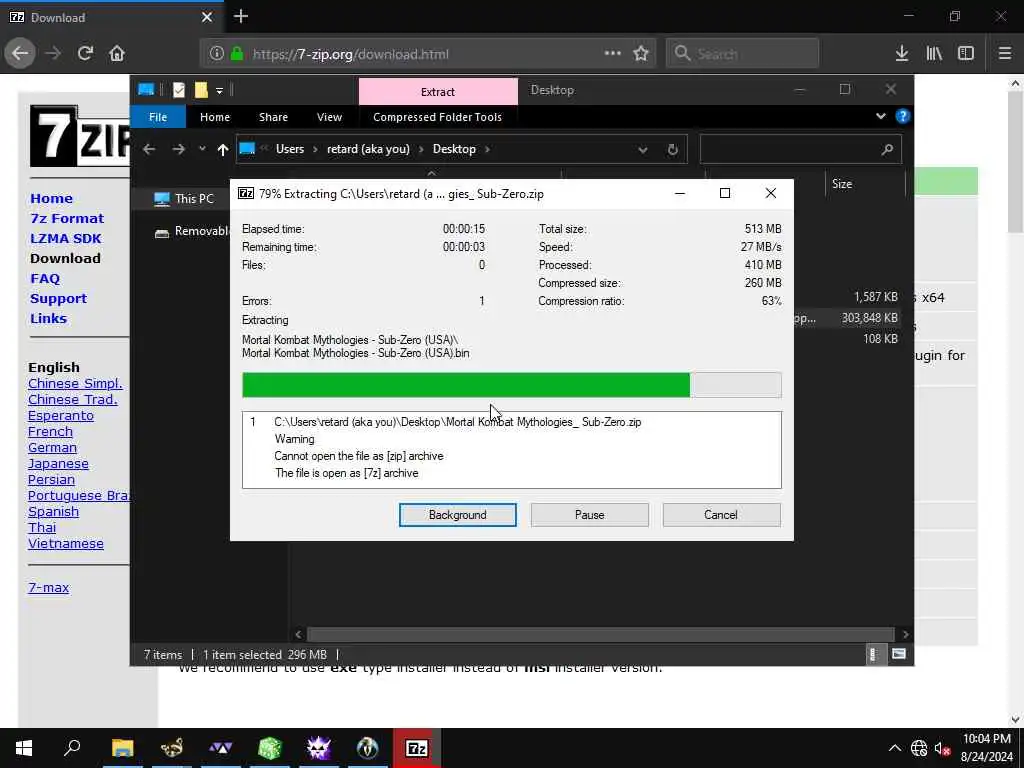Open Explorer Home ribbon tab
The height and width of the screenshot is (768, 1024).
tap(215, 117)
